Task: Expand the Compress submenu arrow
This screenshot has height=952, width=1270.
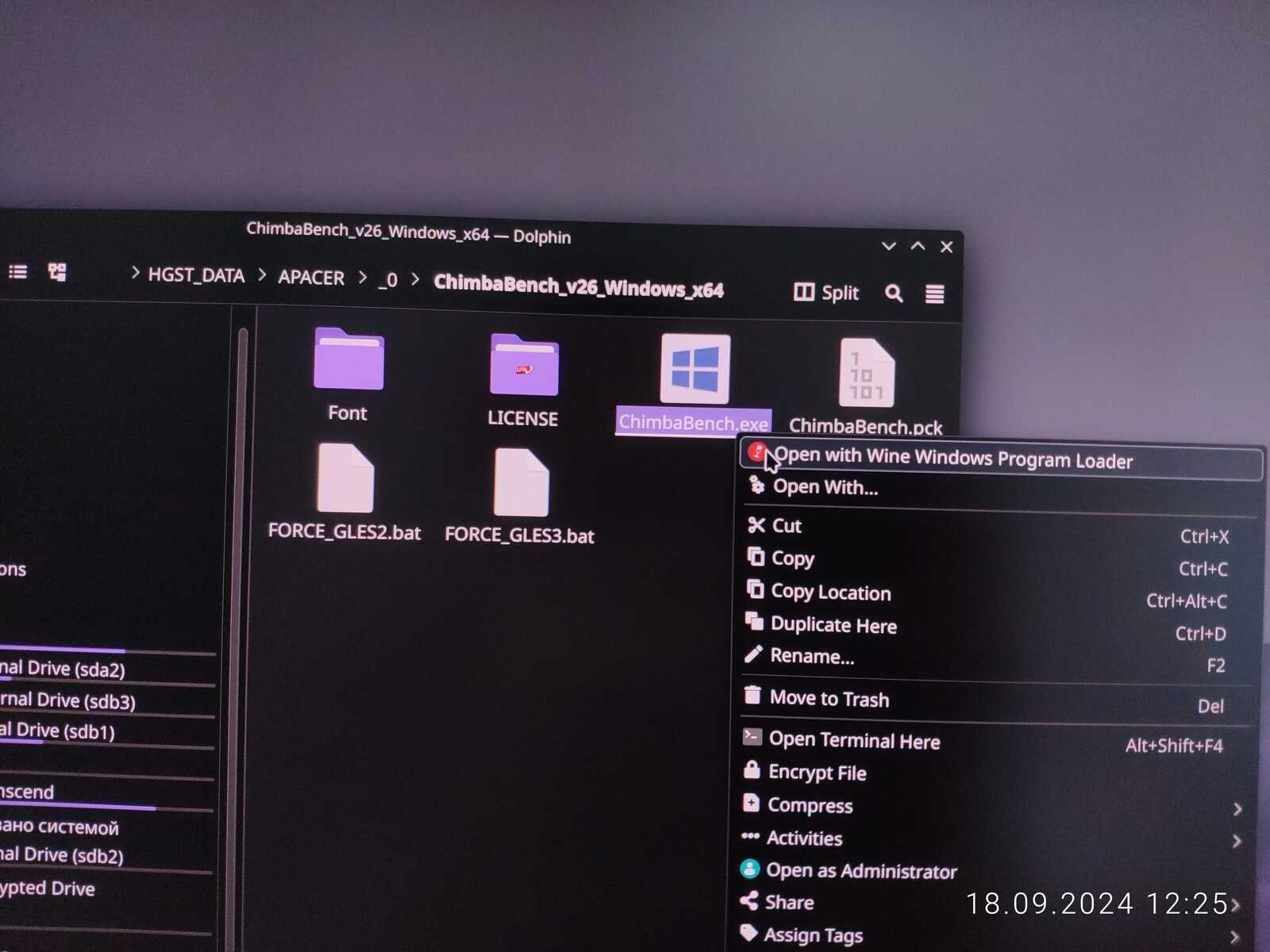Action: click(1237, 809)
